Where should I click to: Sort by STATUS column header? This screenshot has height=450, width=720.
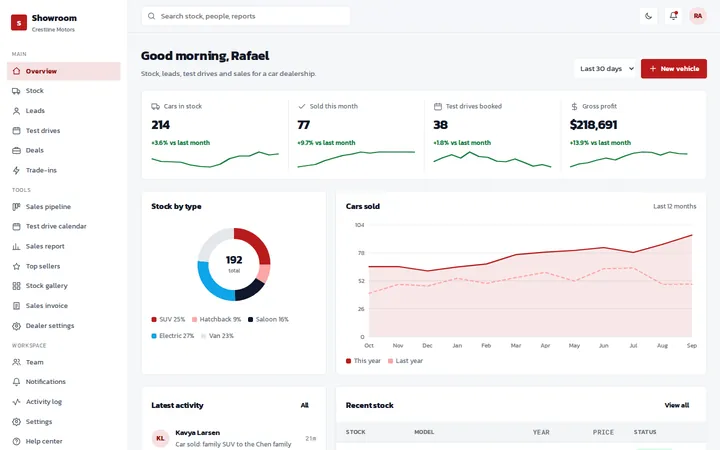pos(645,432)
